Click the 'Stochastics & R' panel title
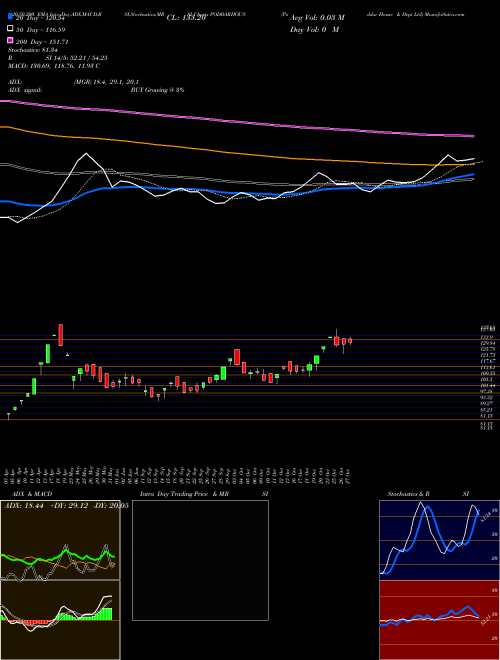The image size is (500, 660). [408, 494]
